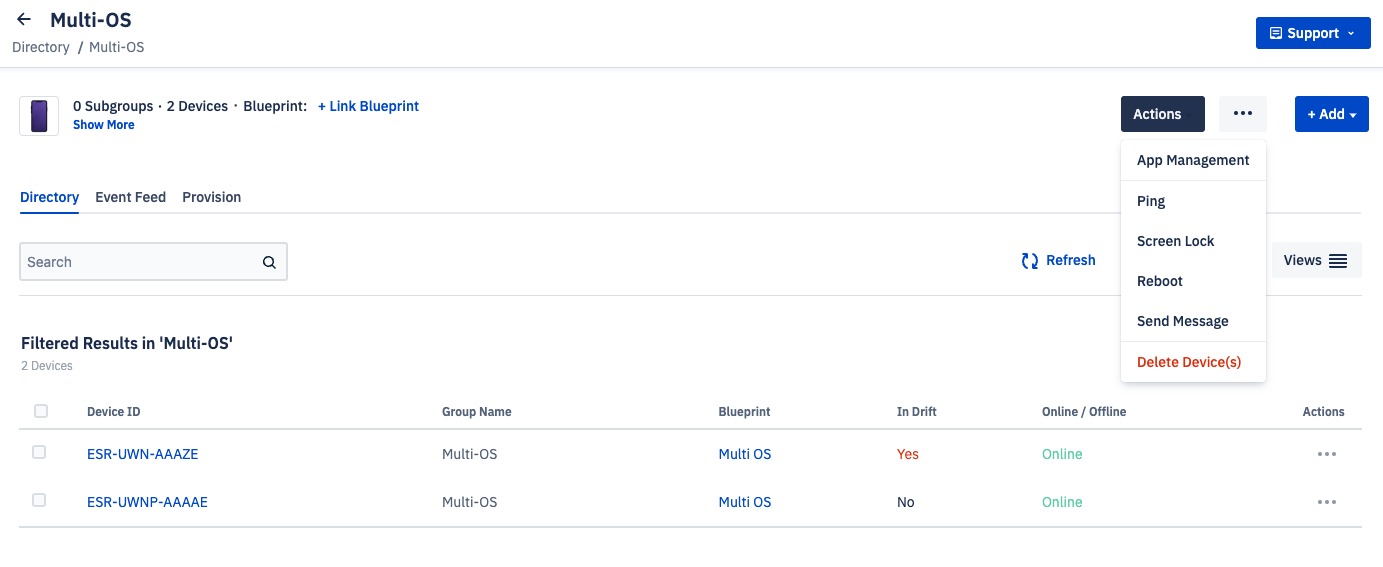Open Multi OS blueprint for ESR-UWNP-AAAAE
The height and width of the screenshot is (567, 1383).
tap(745, 502)
